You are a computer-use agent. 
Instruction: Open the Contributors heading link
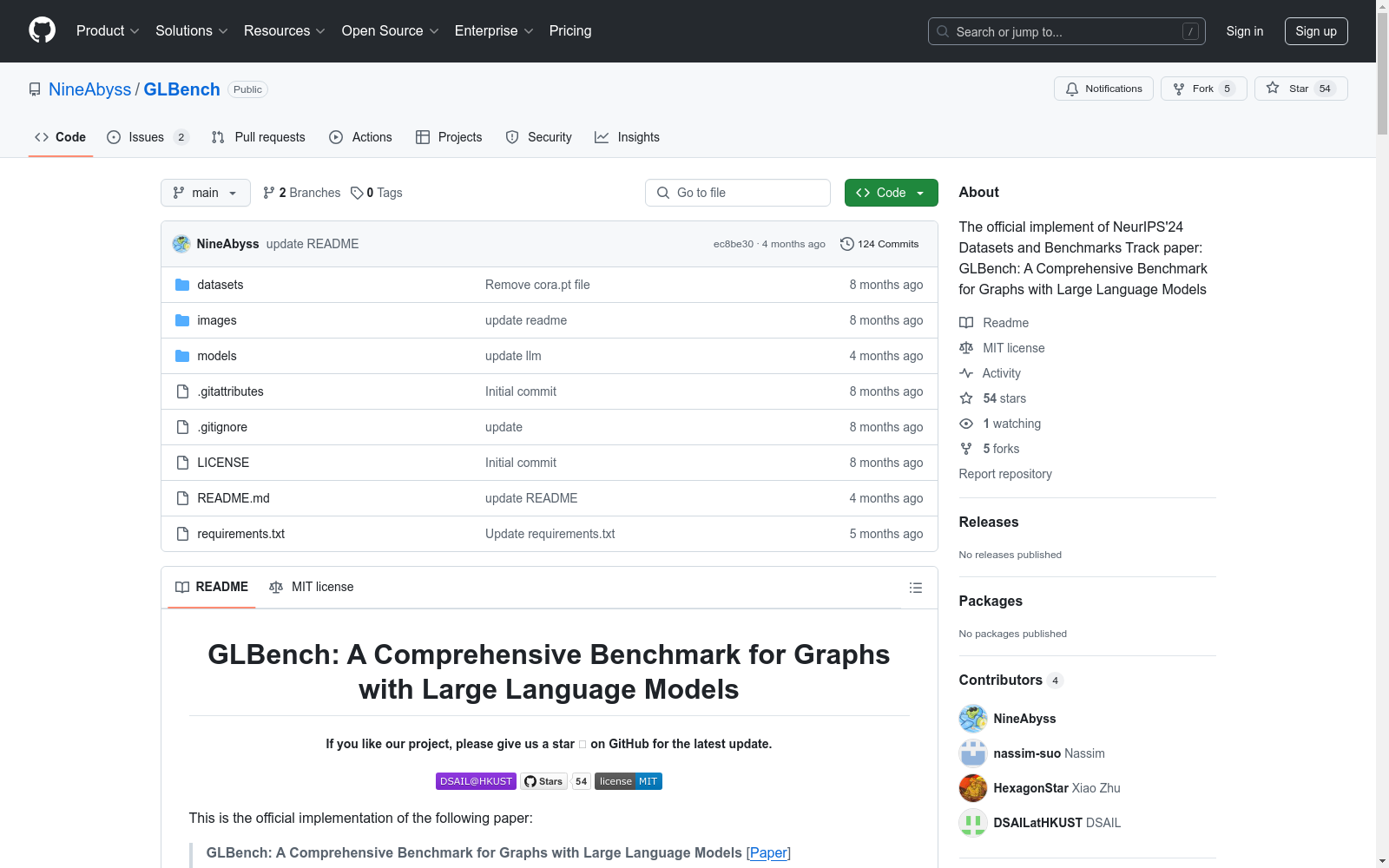(1010, 680)
